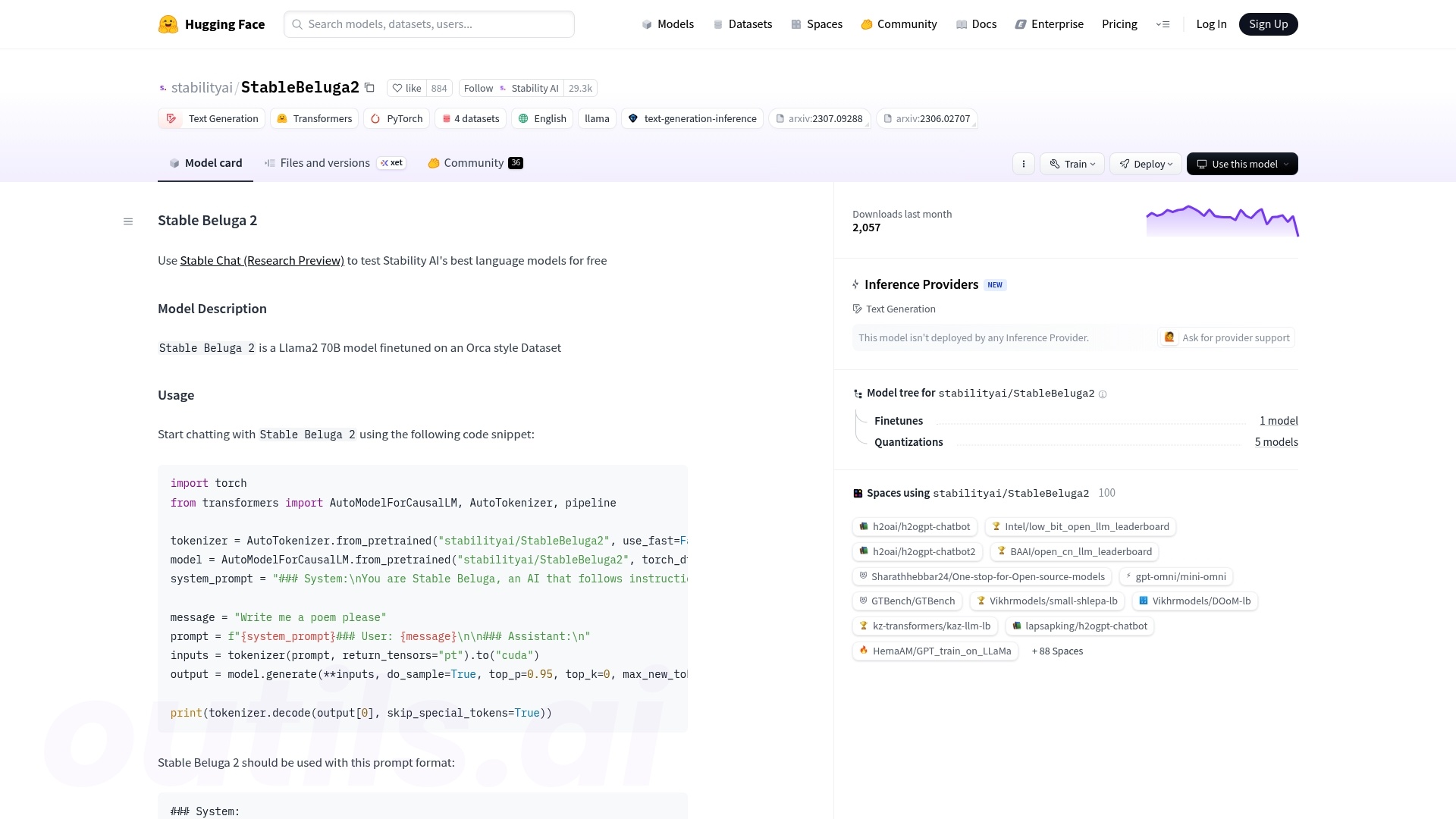
Task: Select the llama tag
Action: (x=597, y=118)
